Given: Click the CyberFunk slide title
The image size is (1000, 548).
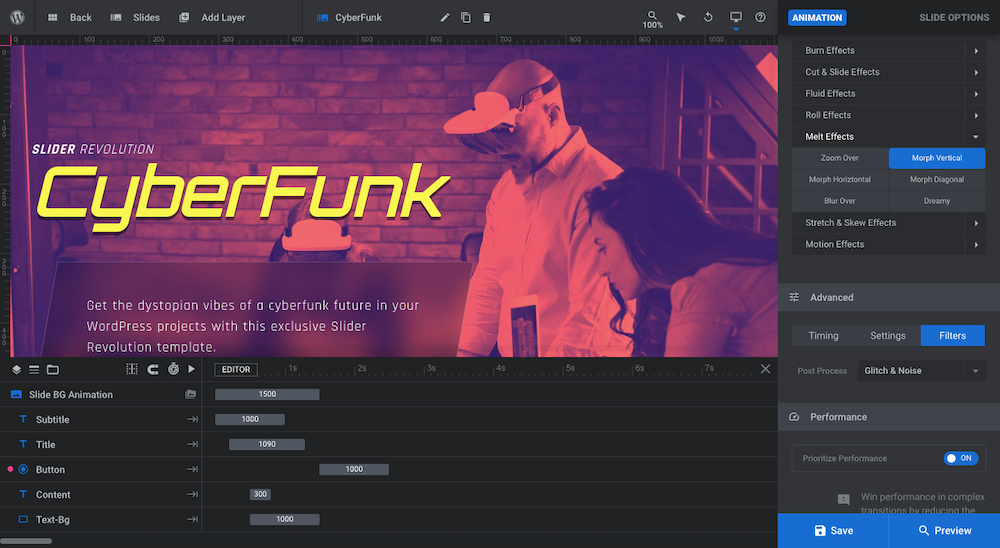Looking at the screenshot, I should (358, 17).
